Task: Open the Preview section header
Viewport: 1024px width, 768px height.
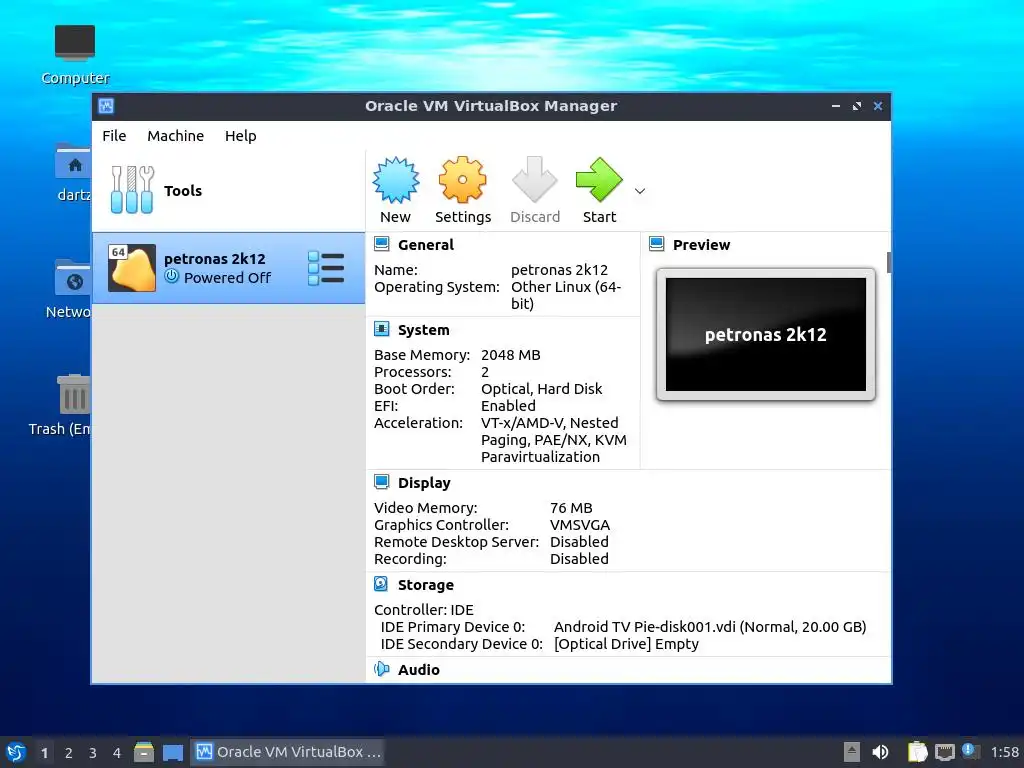Action: (701, 245)
